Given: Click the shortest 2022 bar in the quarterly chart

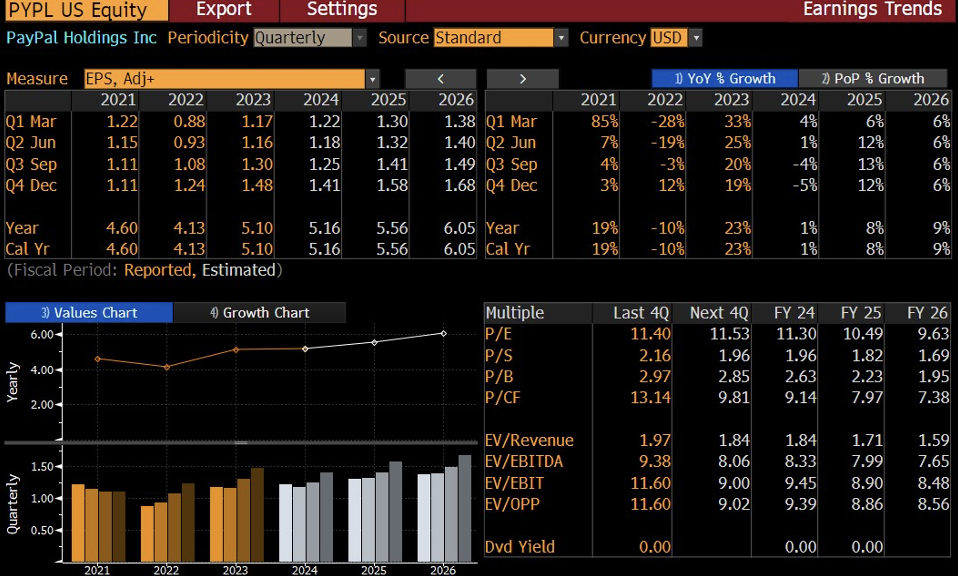Looking at the screenshot, I should click(x=147, y=534).
